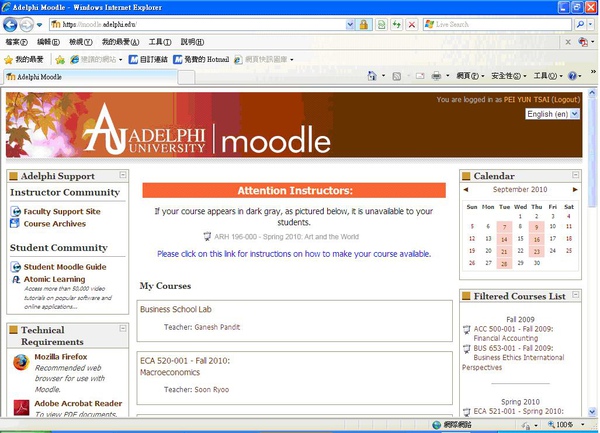Click the compatibility view page icon
600x433 pixels.
point(382,24)
